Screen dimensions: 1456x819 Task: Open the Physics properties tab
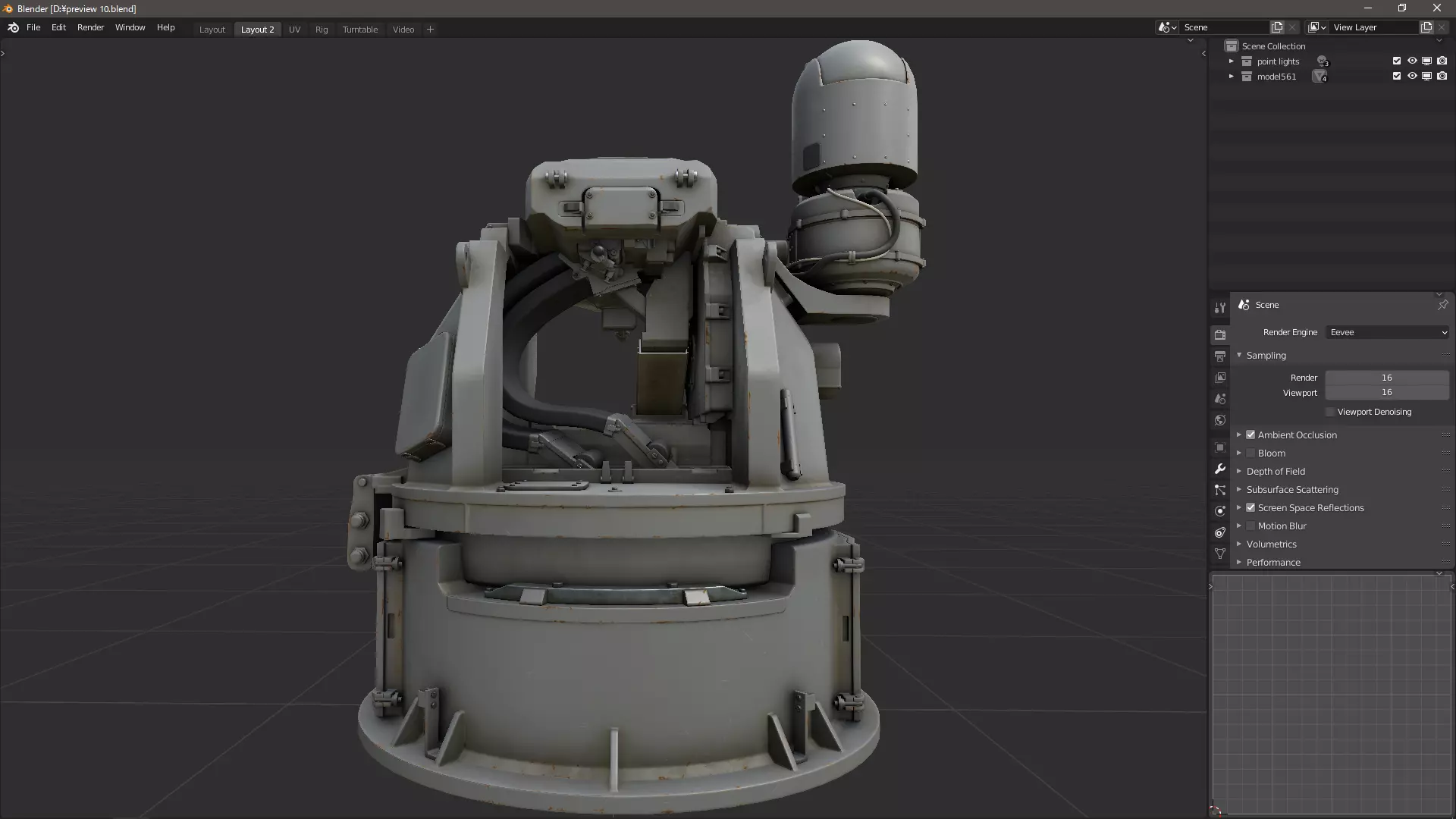1219,511
